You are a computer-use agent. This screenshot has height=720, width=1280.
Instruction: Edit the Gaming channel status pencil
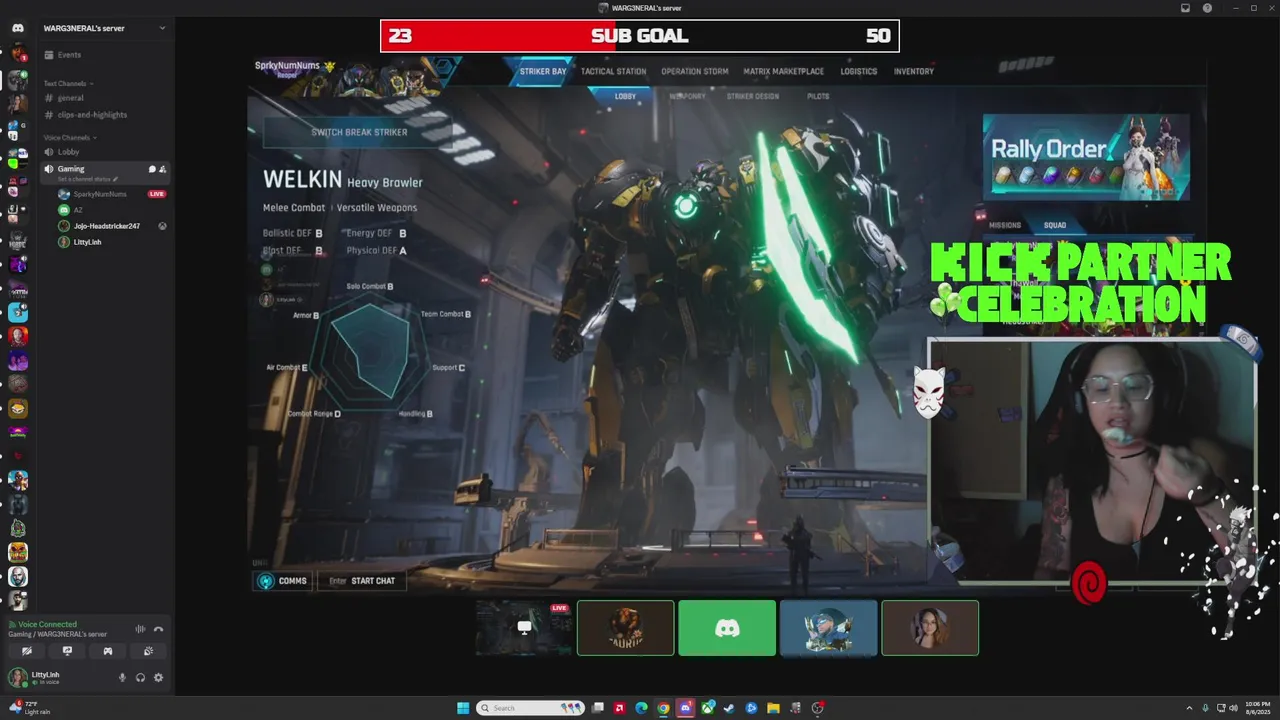pyautogui.click(x=115, y=178)
